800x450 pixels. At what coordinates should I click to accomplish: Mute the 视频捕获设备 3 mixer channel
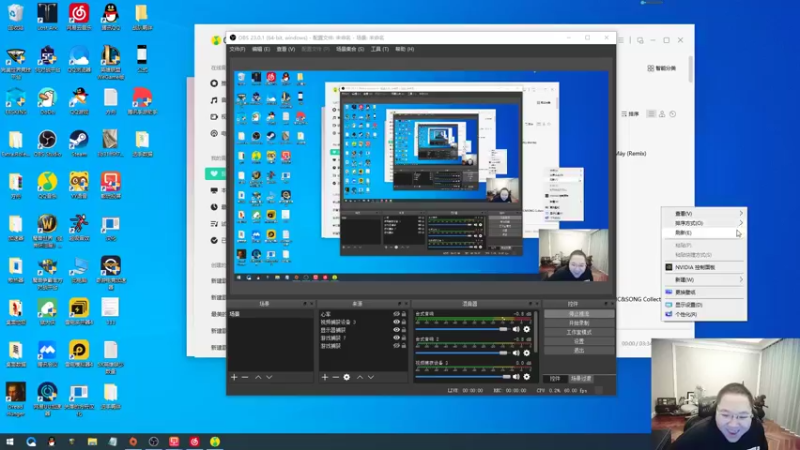516,377
